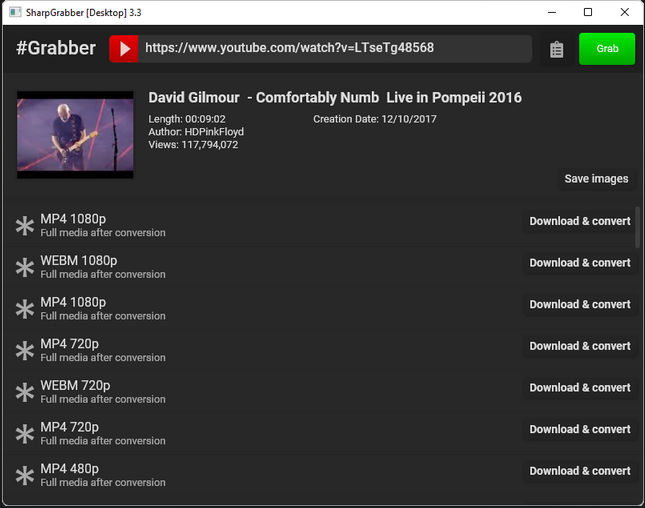Select the WEBM 1080p format label
Viewport: 645px width, 508px height.
click(x=79, y=260)
